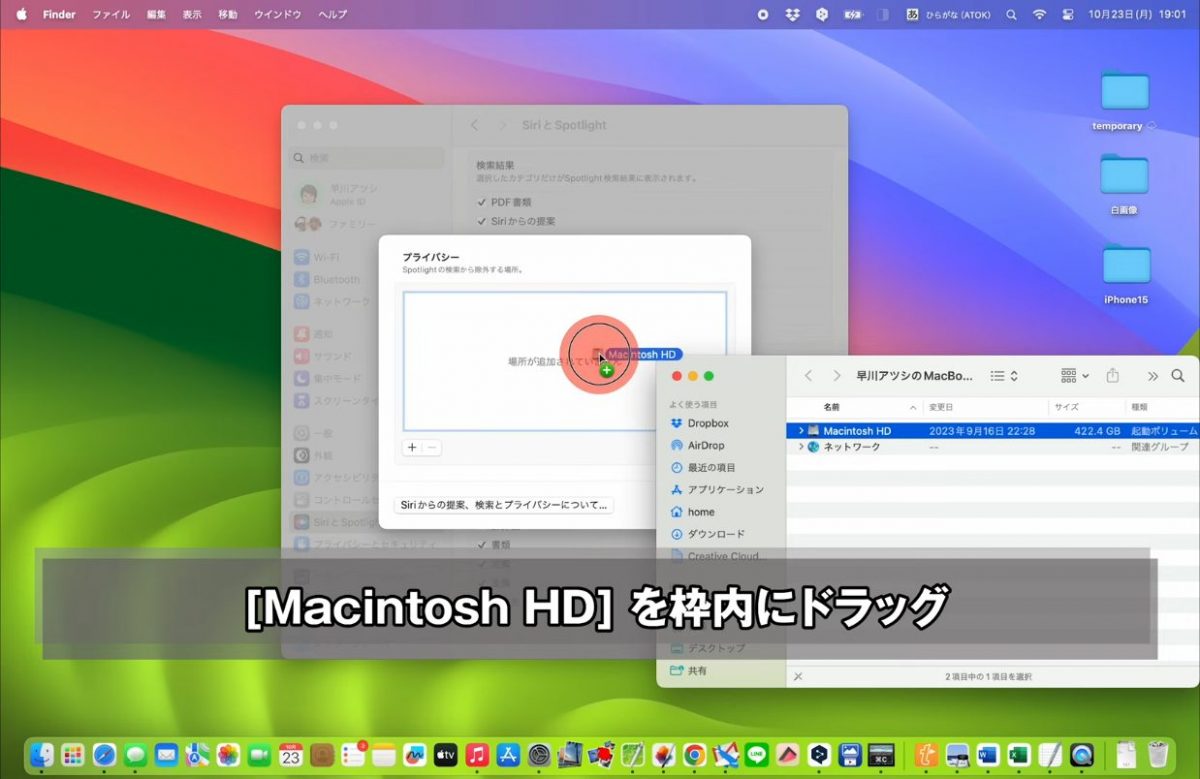Open the ファイル menu

[111, 14]
